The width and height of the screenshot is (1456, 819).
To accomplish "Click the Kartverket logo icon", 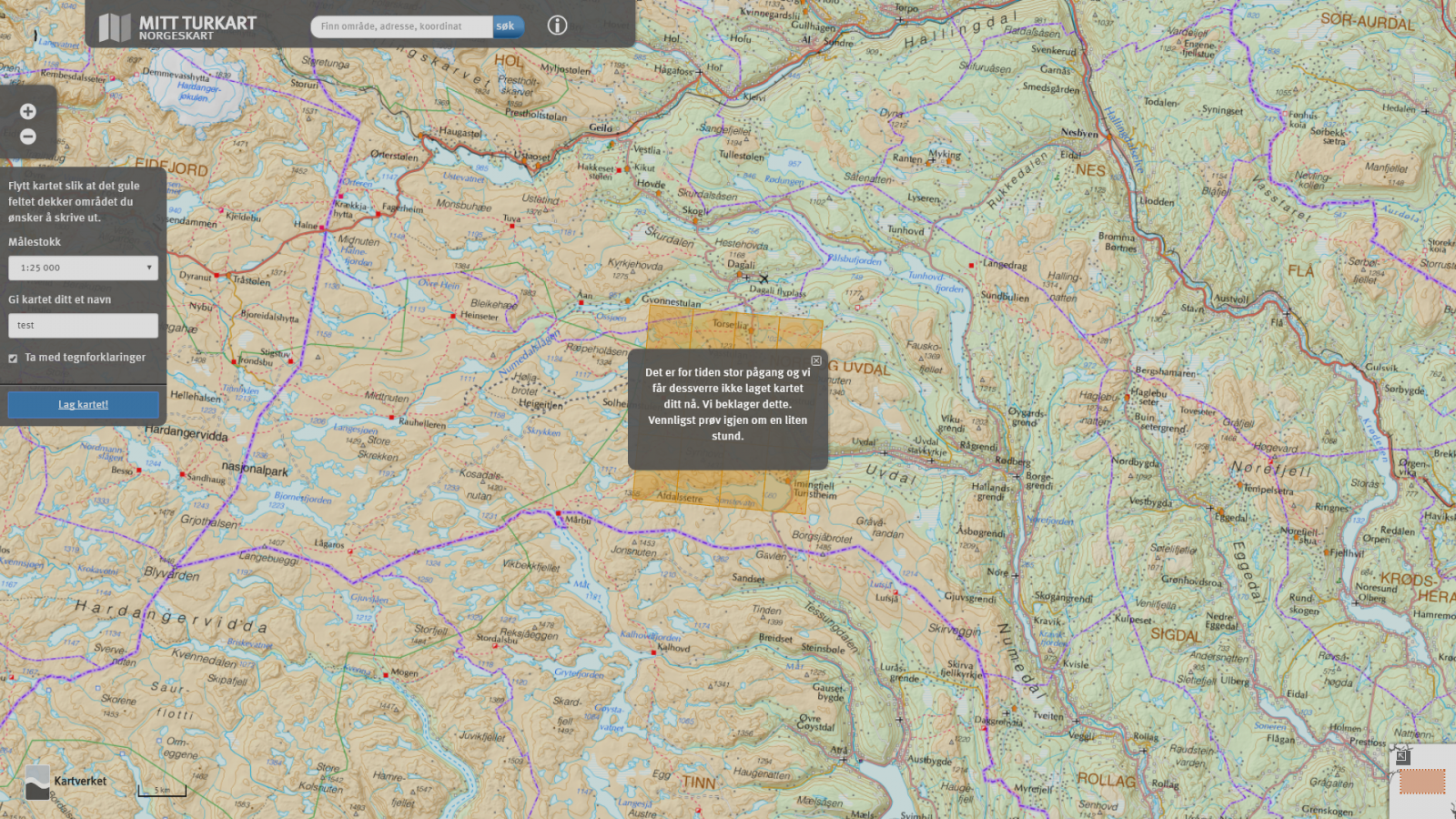I will pyautogui.click(x=37, y=782).
